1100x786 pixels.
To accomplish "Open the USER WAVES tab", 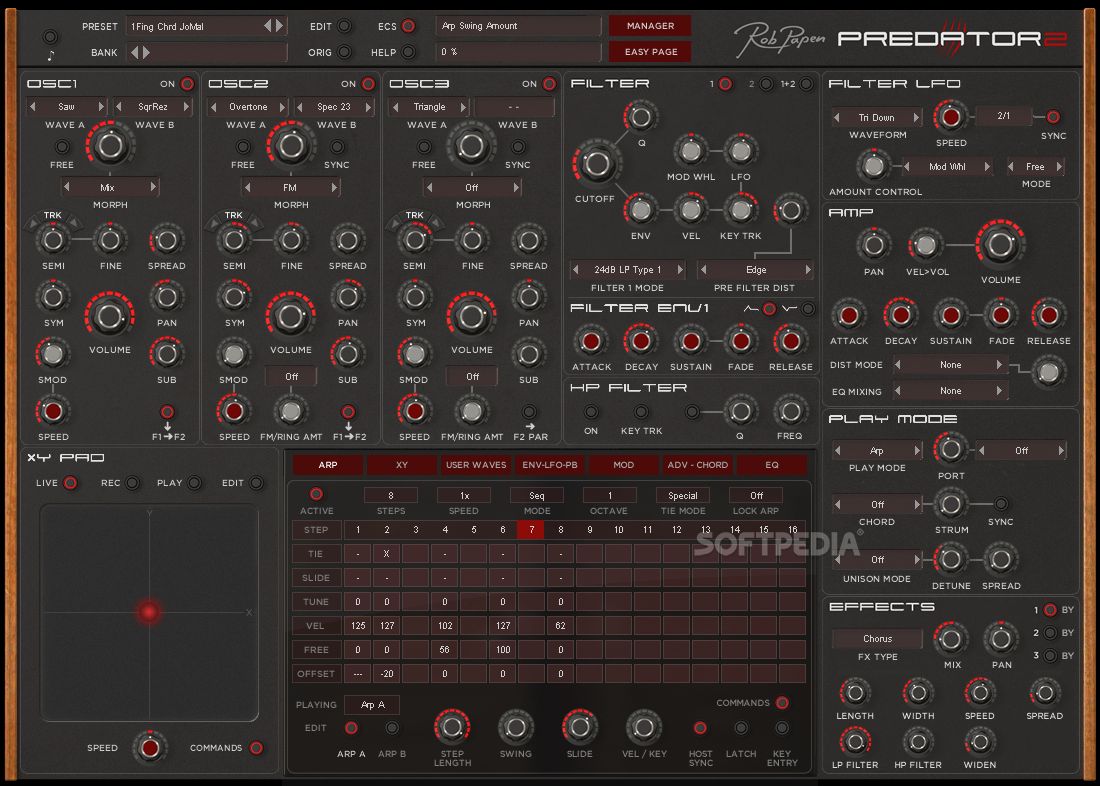I will click(476, 465).
